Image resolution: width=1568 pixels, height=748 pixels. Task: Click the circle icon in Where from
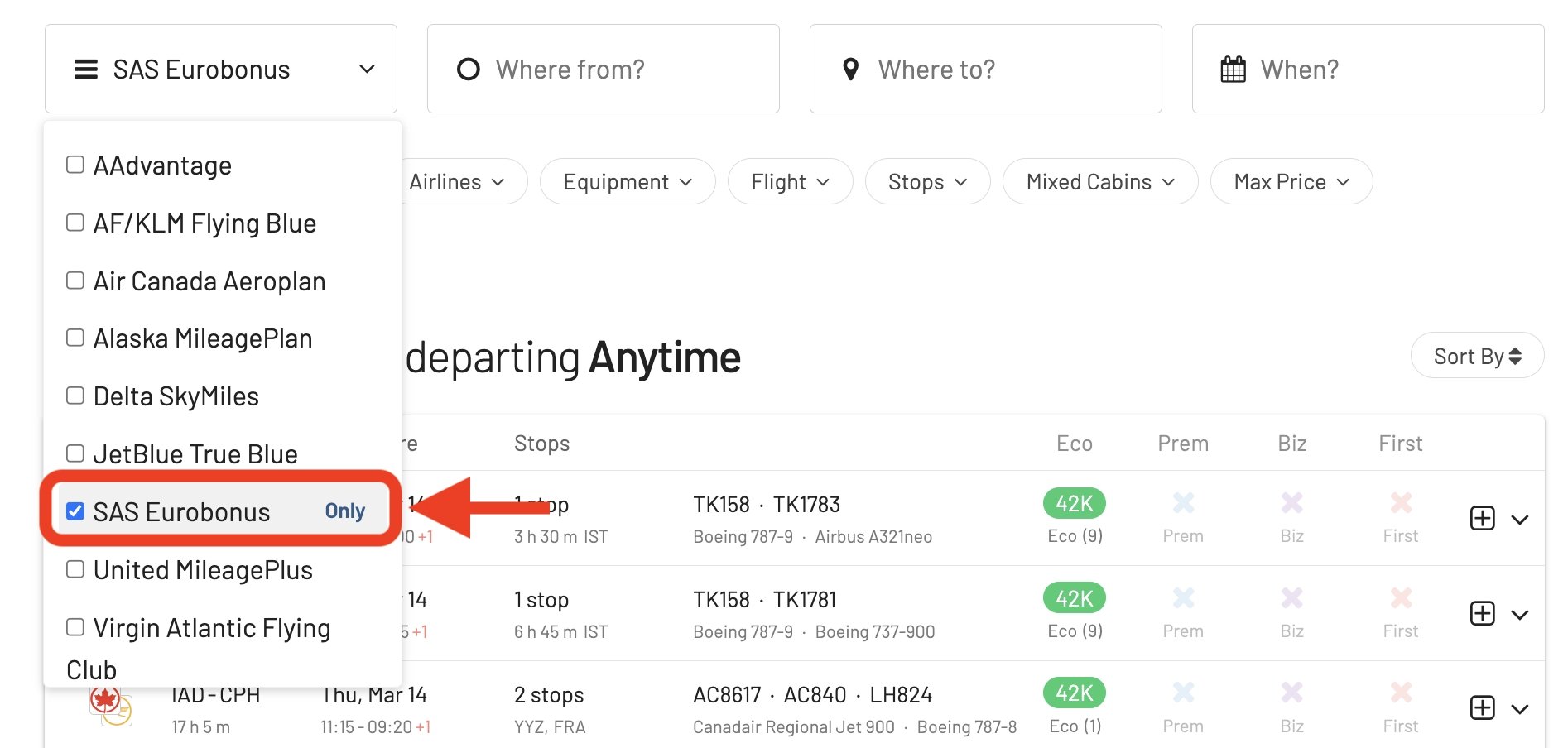point(469,70)
